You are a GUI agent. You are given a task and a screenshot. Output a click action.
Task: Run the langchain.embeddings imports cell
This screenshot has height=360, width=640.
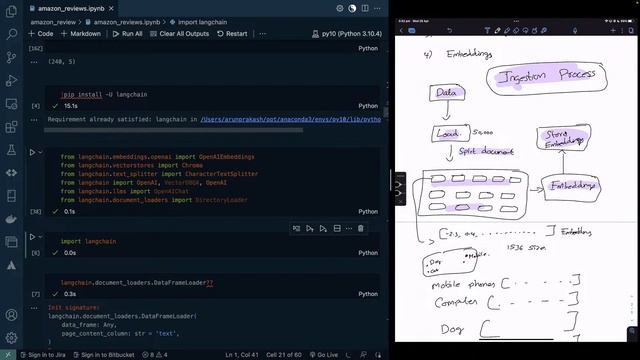pos(32,152)
